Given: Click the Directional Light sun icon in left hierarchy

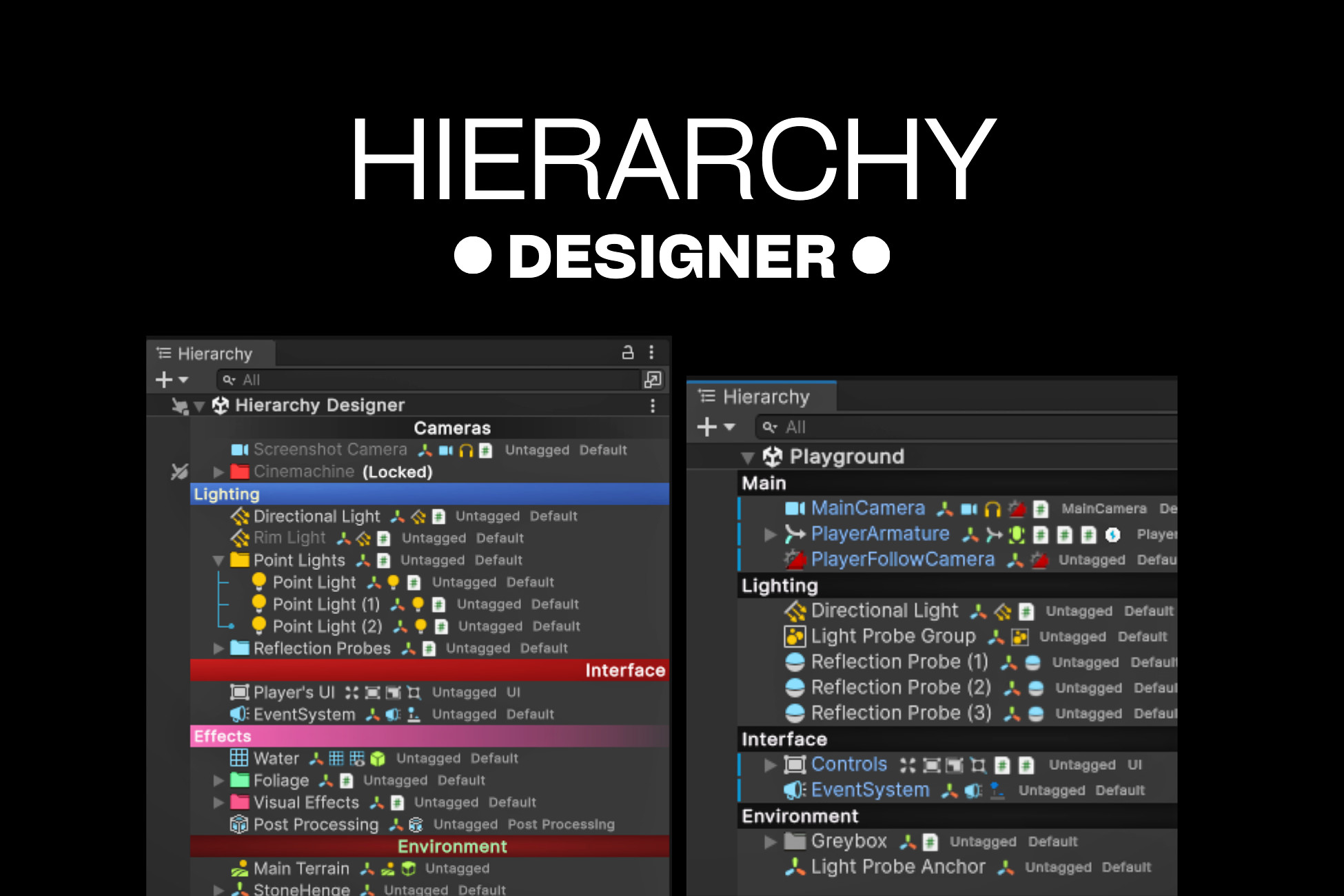Looking at the screenshot, I should click(239, 516).
